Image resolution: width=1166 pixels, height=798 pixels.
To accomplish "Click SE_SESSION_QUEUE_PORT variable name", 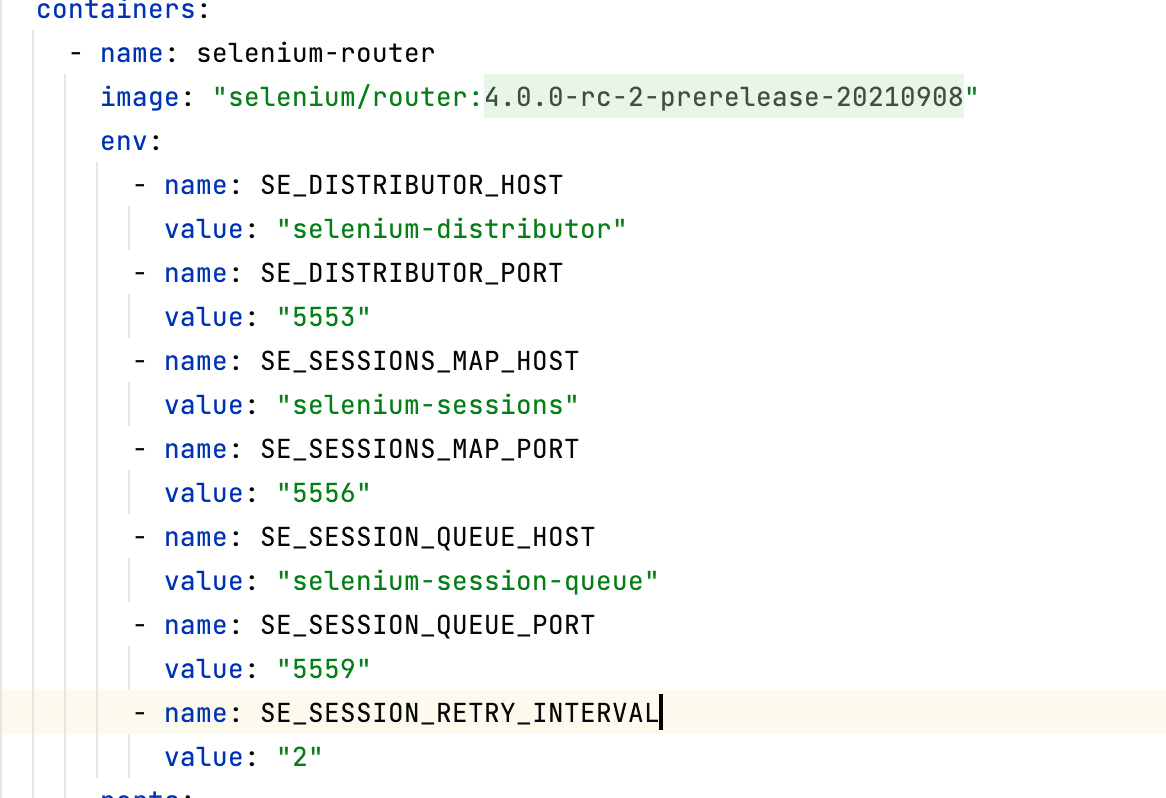I will coord(428,625).
